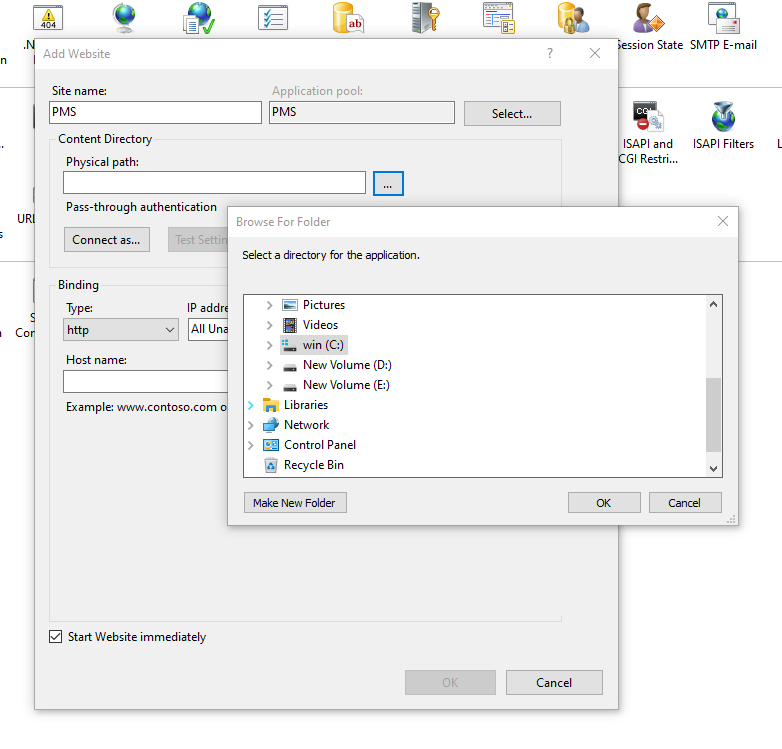The image size is (782, 749).
Task: Expand the New Volume (D:) node
Action: [269, 365]
